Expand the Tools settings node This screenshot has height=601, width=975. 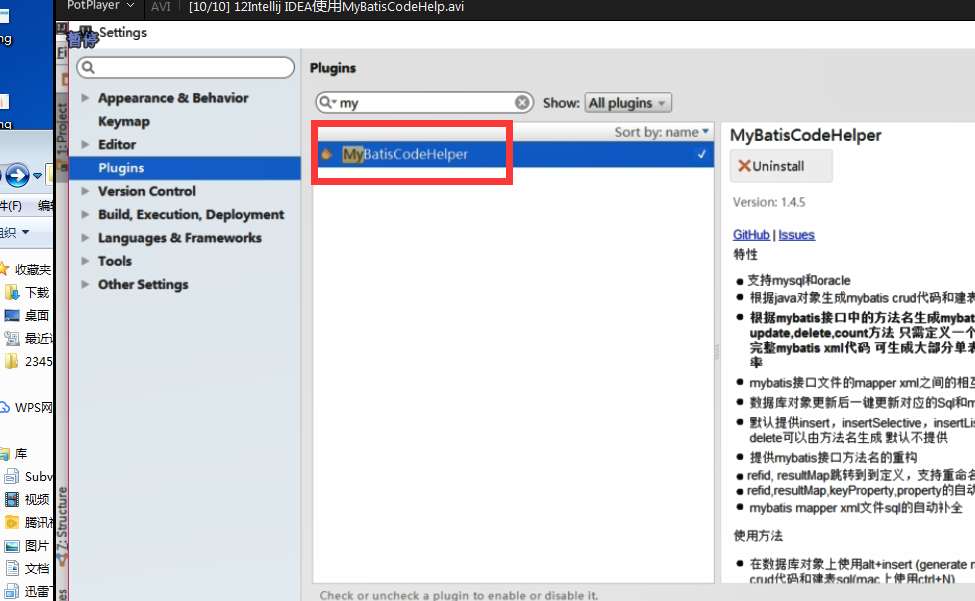coord(85,261)
